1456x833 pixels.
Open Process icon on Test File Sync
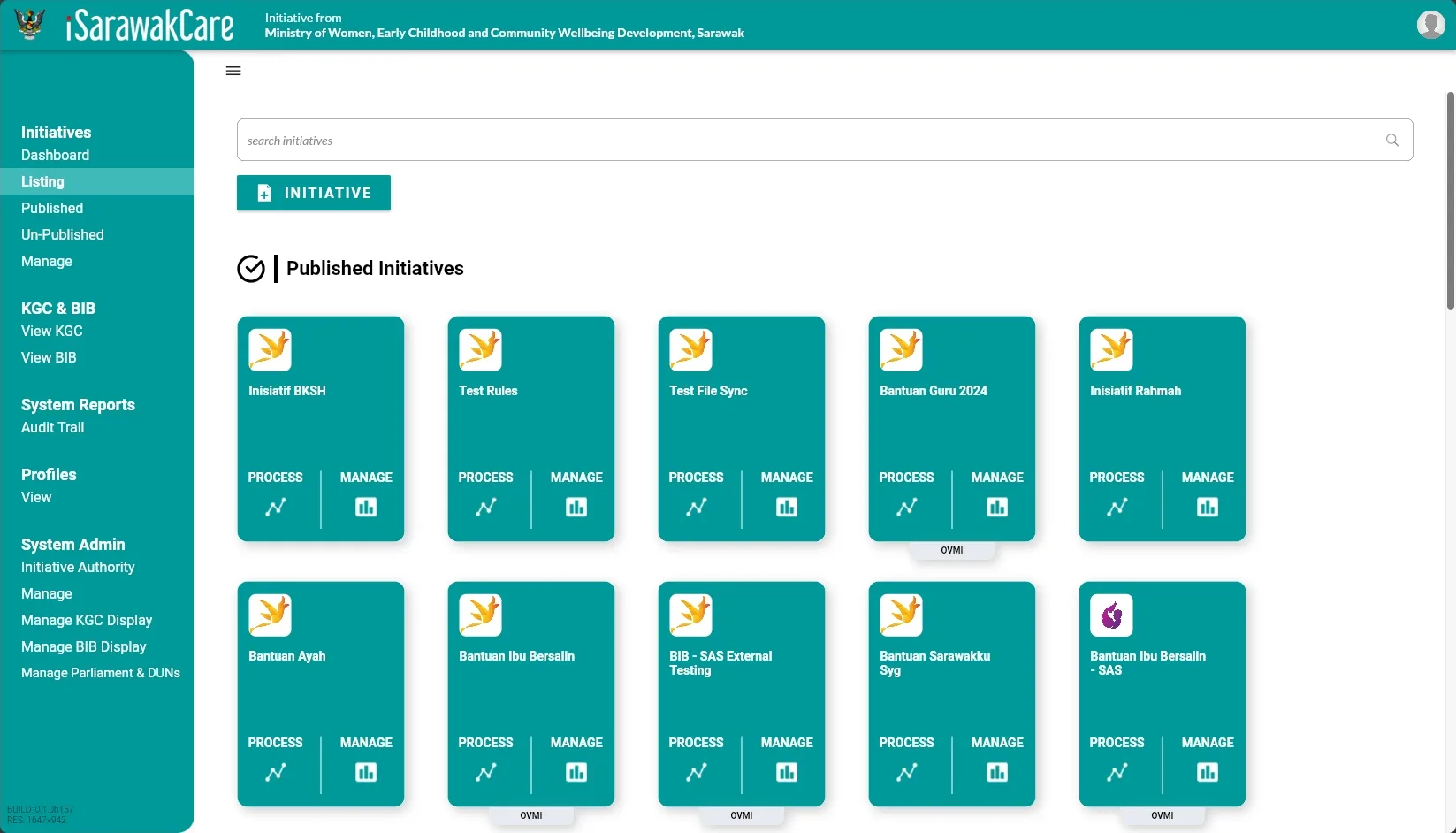697,507
